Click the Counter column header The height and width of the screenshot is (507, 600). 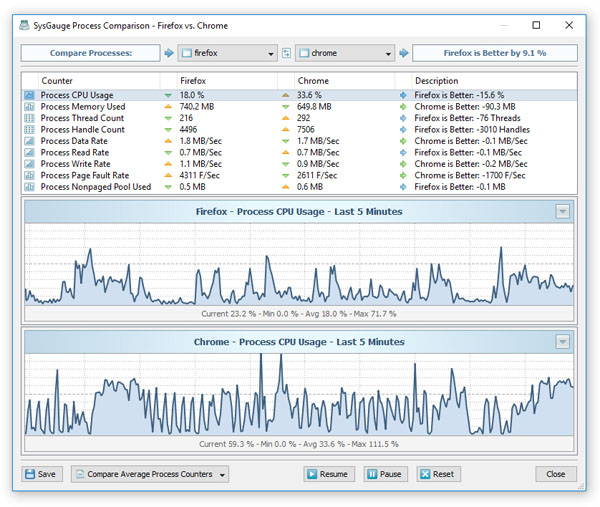pos(99,81)
